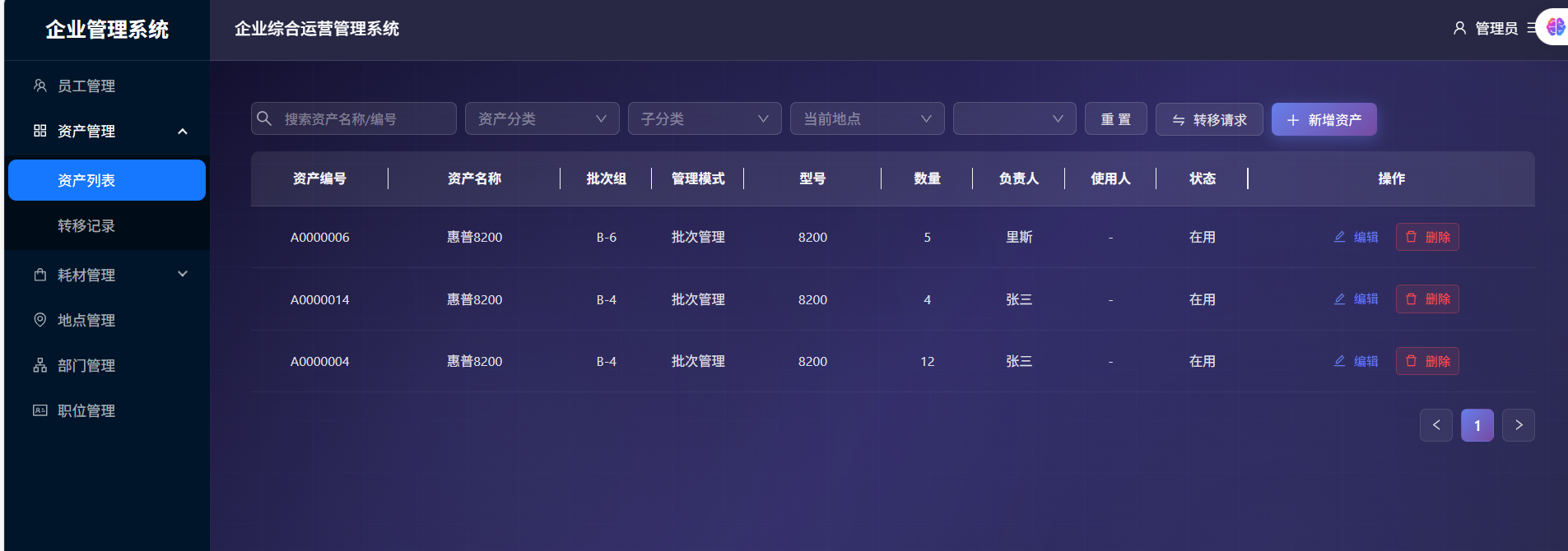
Task: Click the 资产编号 column header
Action: tap(319, 178)
